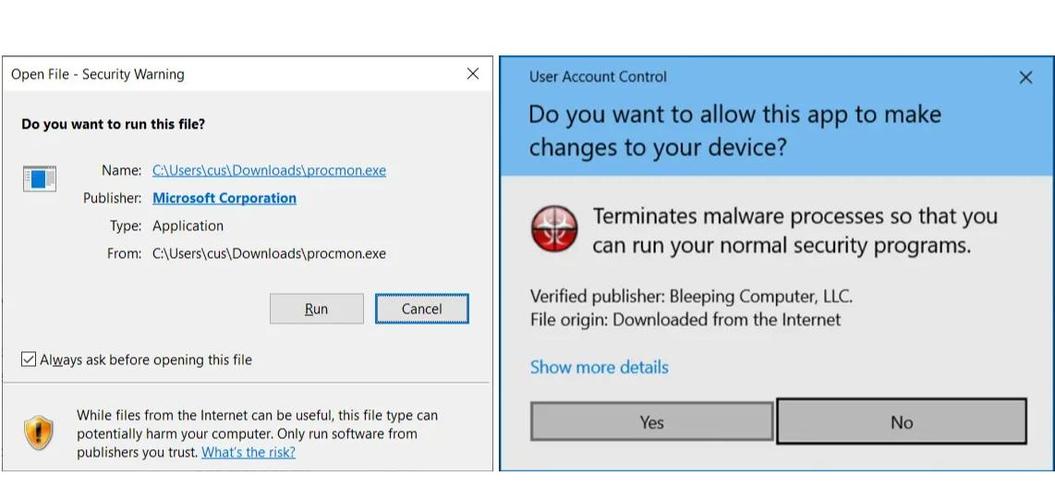Close the Open File Security Warning dialog
1055x500 pixels.
(473, 74)
